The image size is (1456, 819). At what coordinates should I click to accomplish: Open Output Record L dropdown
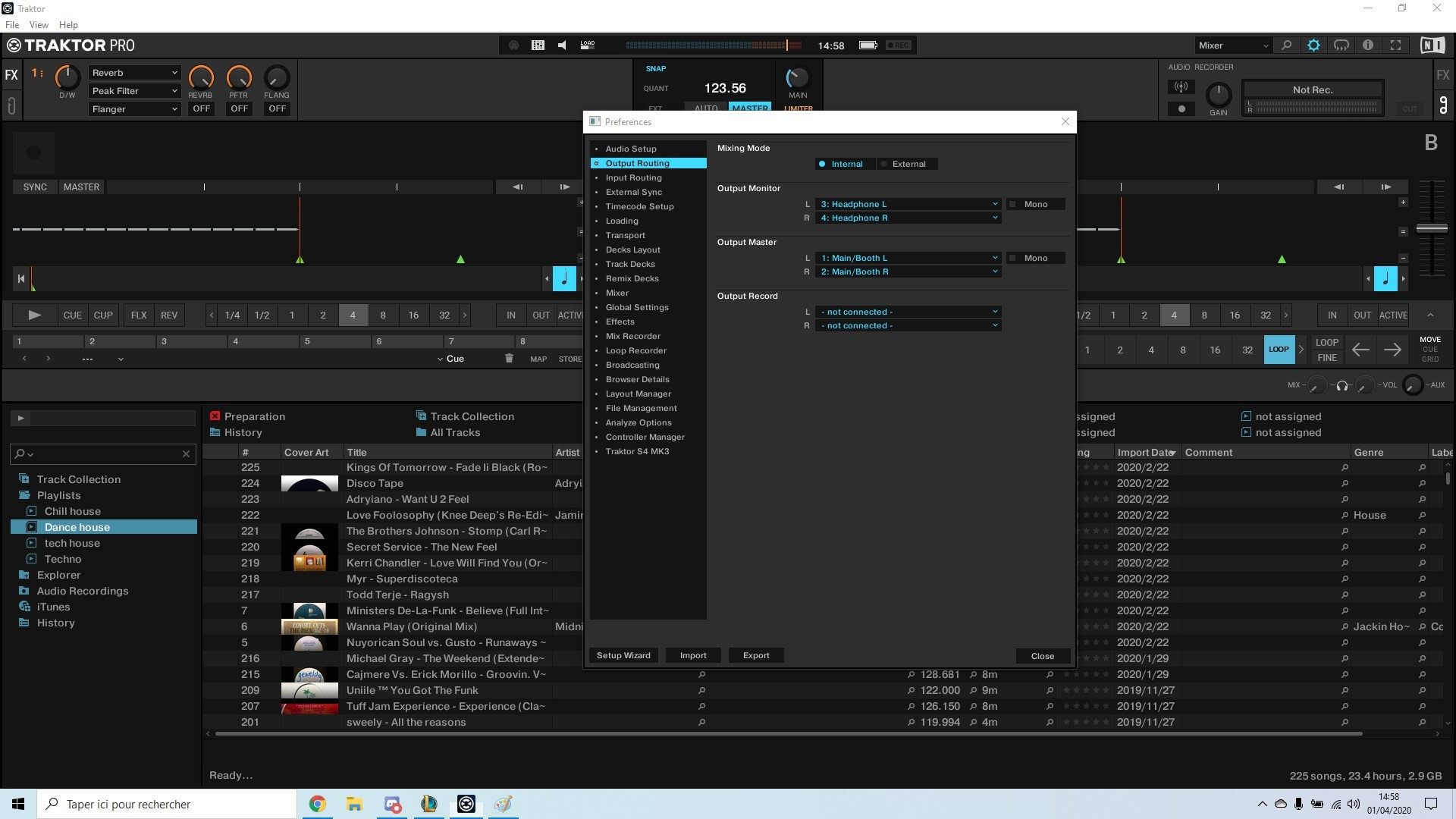[908, 312]
